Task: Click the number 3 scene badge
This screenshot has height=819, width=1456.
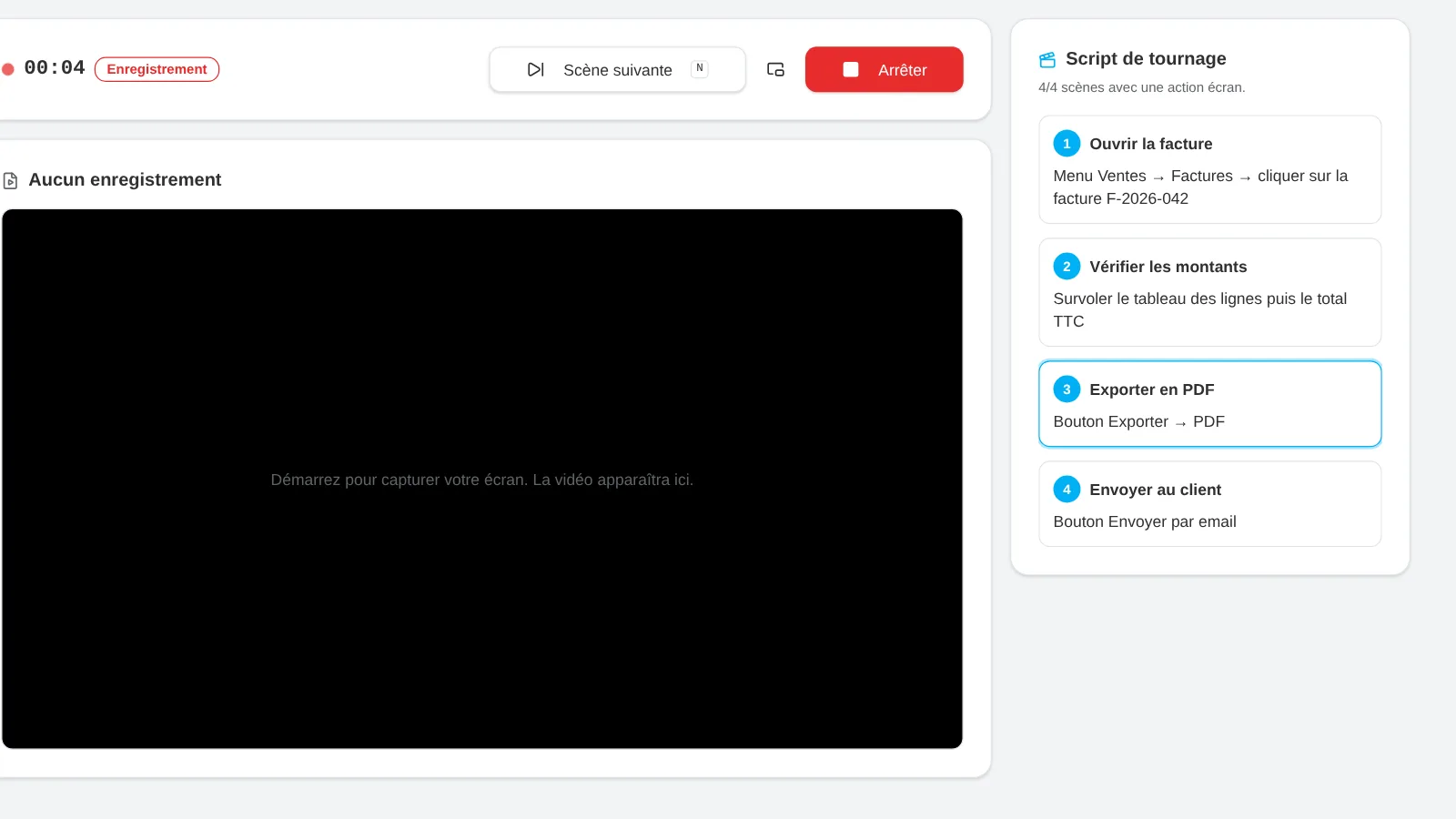Action: [1067, 389]
